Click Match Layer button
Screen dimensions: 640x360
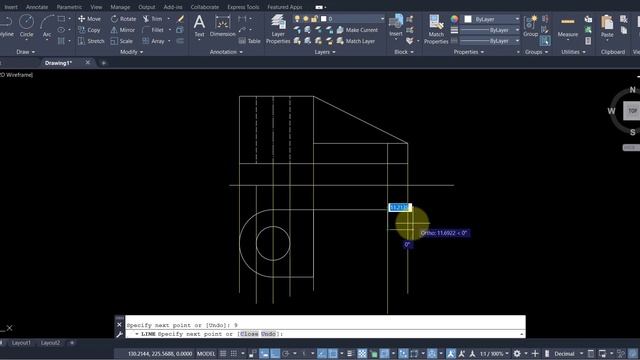tap(356, 41)
